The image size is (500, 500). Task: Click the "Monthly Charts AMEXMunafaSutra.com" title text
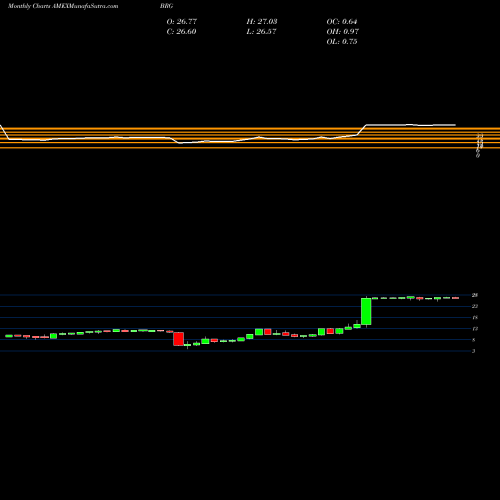tap(63, 6)
